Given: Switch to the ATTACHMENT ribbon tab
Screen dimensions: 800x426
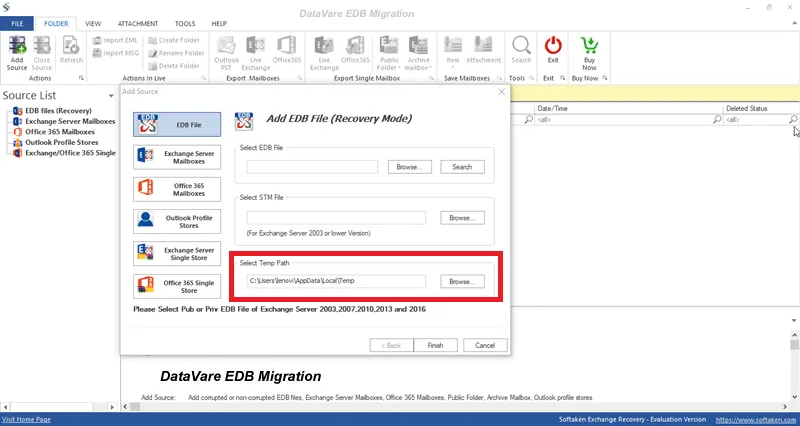Looking at the screenshot, I should (138, 23).
